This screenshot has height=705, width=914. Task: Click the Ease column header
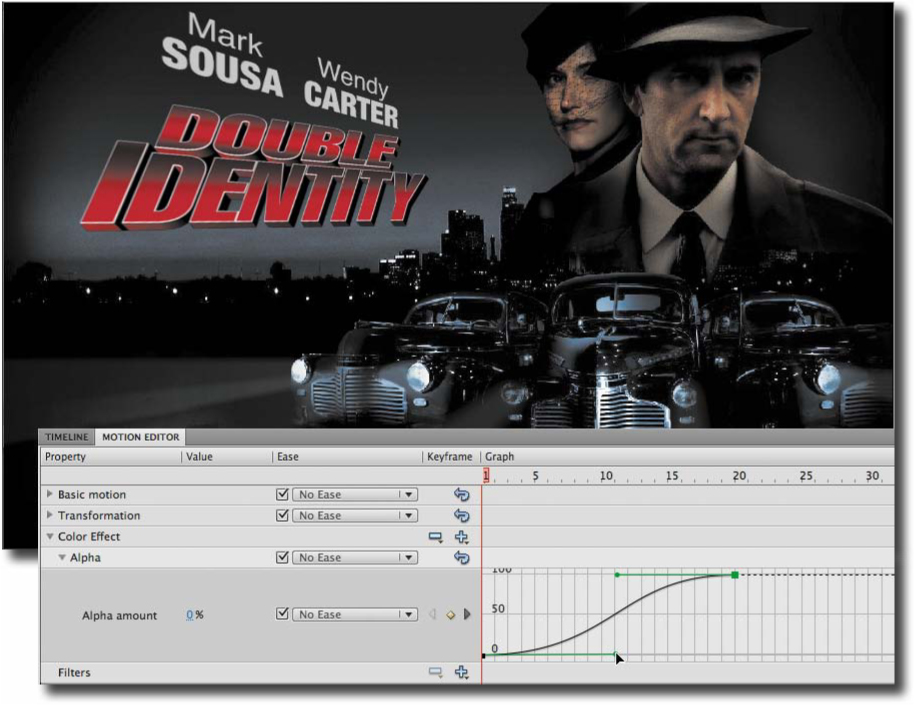[x=288, y=457]
